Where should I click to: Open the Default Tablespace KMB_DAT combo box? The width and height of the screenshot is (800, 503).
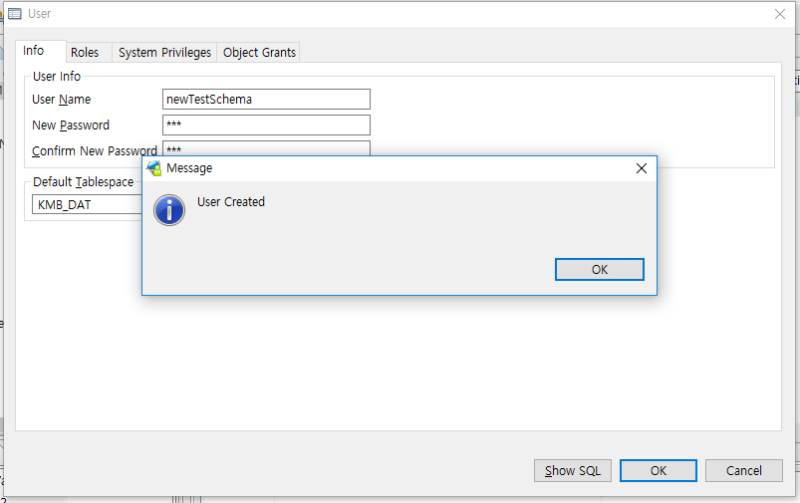87,205
